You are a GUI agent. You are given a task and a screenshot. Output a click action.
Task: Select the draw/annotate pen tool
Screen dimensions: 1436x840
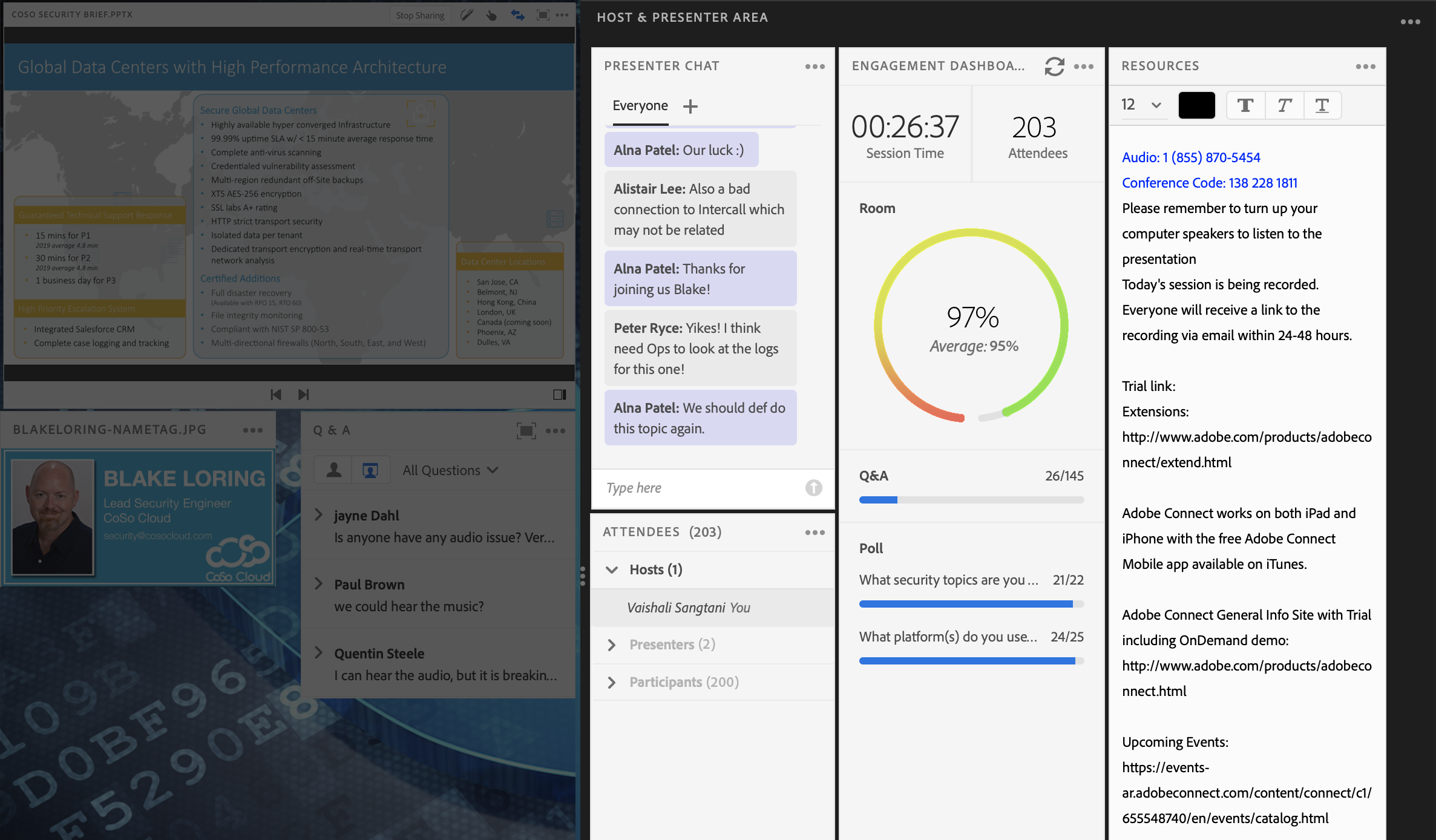(x=466, y=15)
